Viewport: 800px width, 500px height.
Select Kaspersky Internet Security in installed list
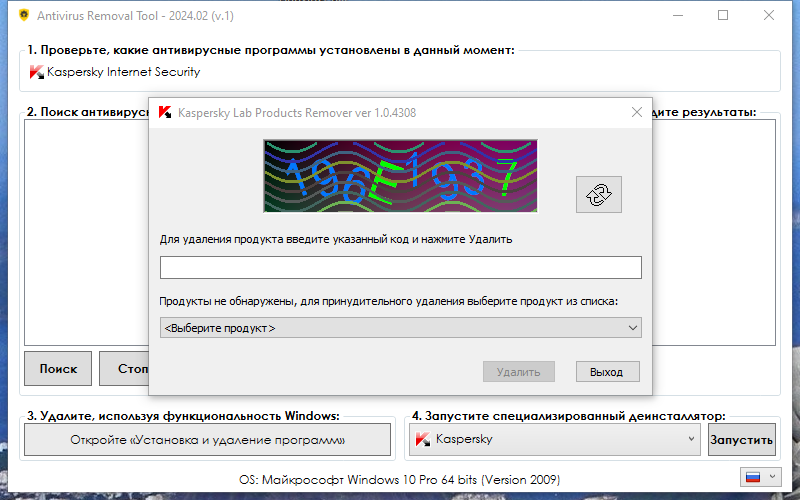coord(123,72)
